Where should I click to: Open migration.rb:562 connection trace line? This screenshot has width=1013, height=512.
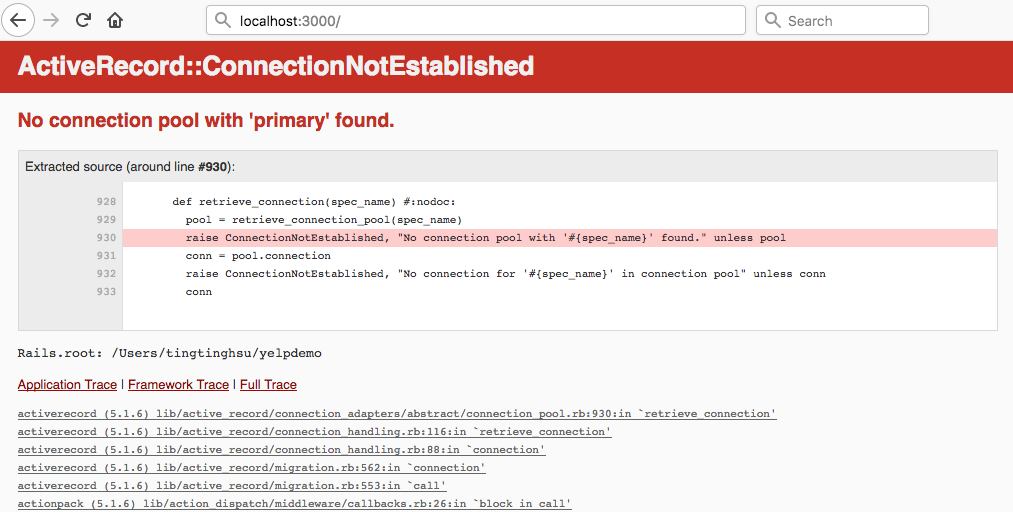[x=251, y=468]
